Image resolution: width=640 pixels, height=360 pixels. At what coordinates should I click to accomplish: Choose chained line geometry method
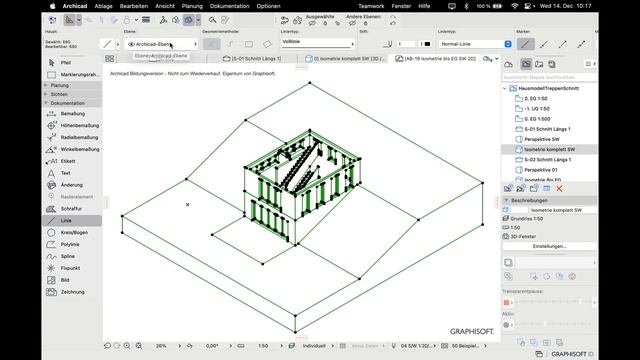click(230, 44)
